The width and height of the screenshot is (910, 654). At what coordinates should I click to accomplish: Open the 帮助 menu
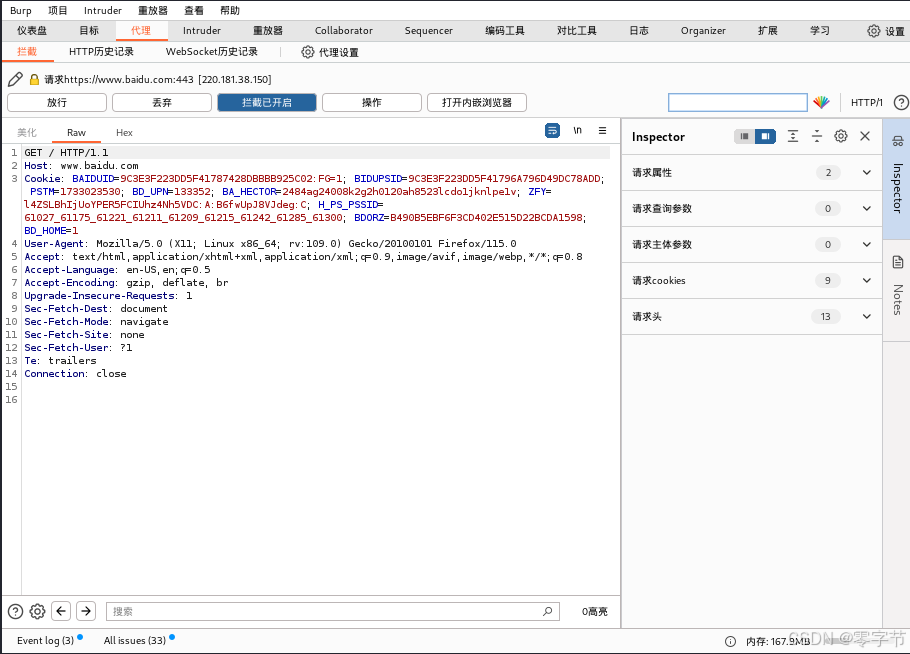230,10
